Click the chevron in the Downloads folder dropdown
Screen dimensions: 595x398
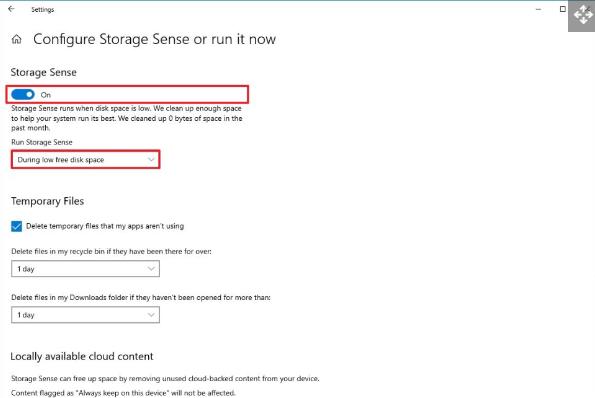[x=151, y=315]
